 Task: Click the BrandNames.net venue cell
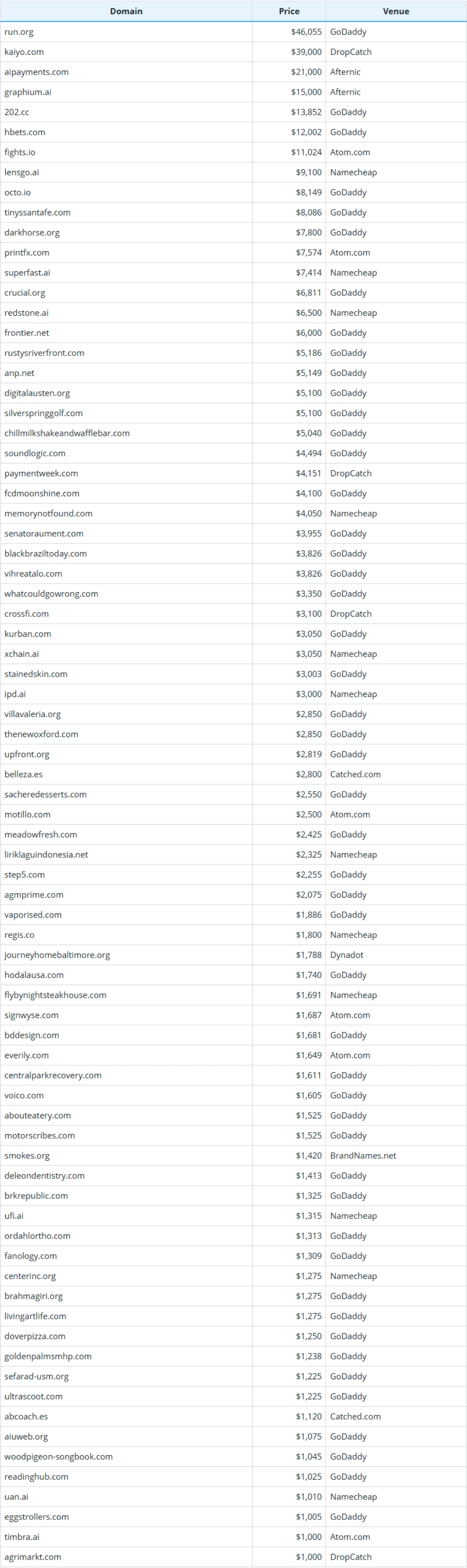pyautogui.click(x=363, y=1156)
